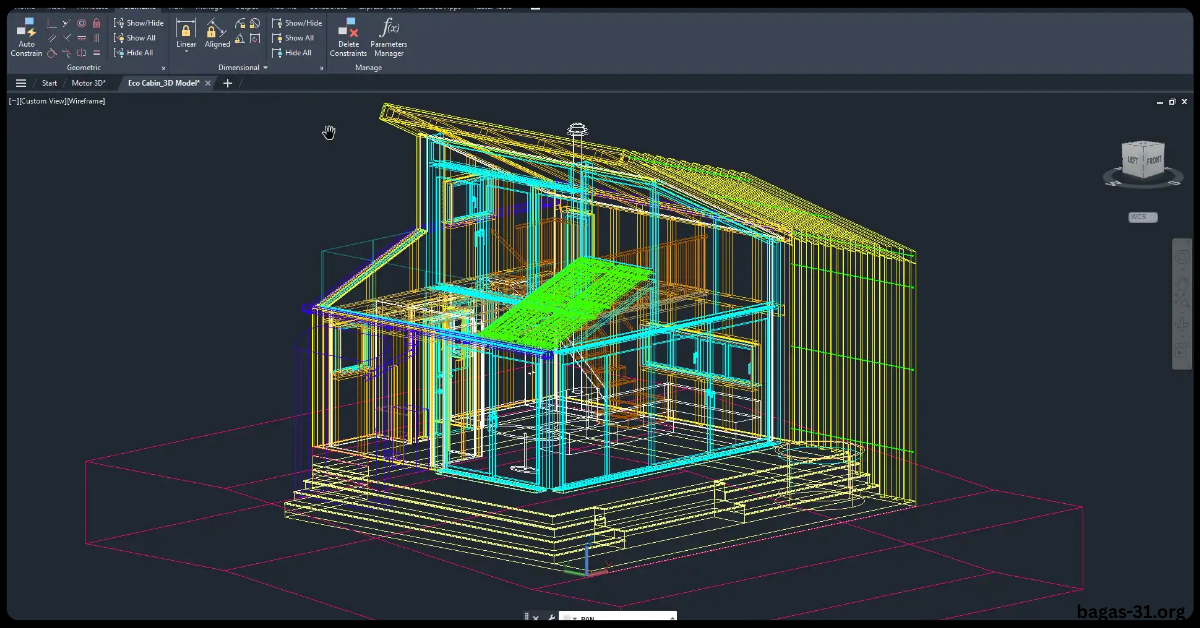Activate the Pan tool in navigation bar
This screenshot has height=628, width=1200.
tap(1182, 284)
